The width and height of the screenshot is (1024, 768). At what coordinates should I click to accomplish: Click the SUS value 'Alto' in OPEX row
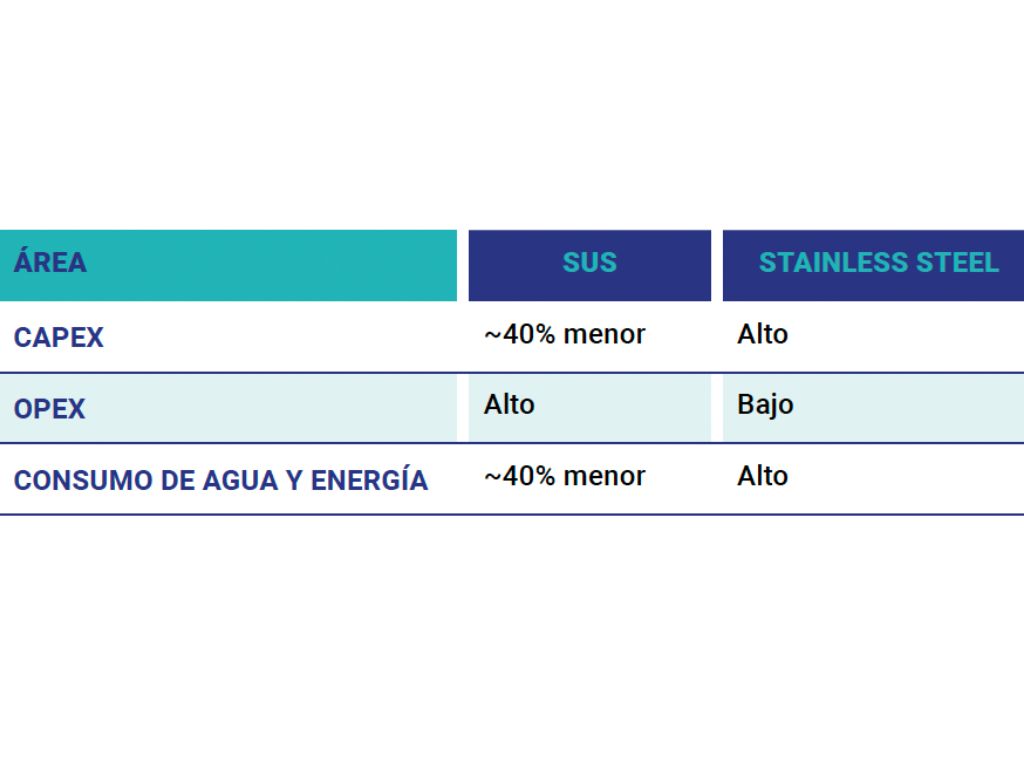[x=509, y=405]
